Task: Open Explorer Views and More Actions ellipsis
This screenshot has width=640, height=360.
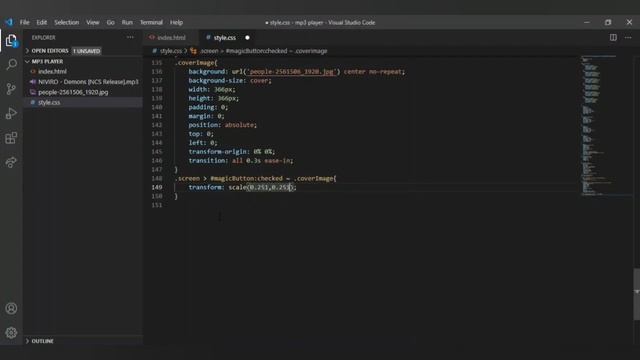Action: tap(130, 37)
